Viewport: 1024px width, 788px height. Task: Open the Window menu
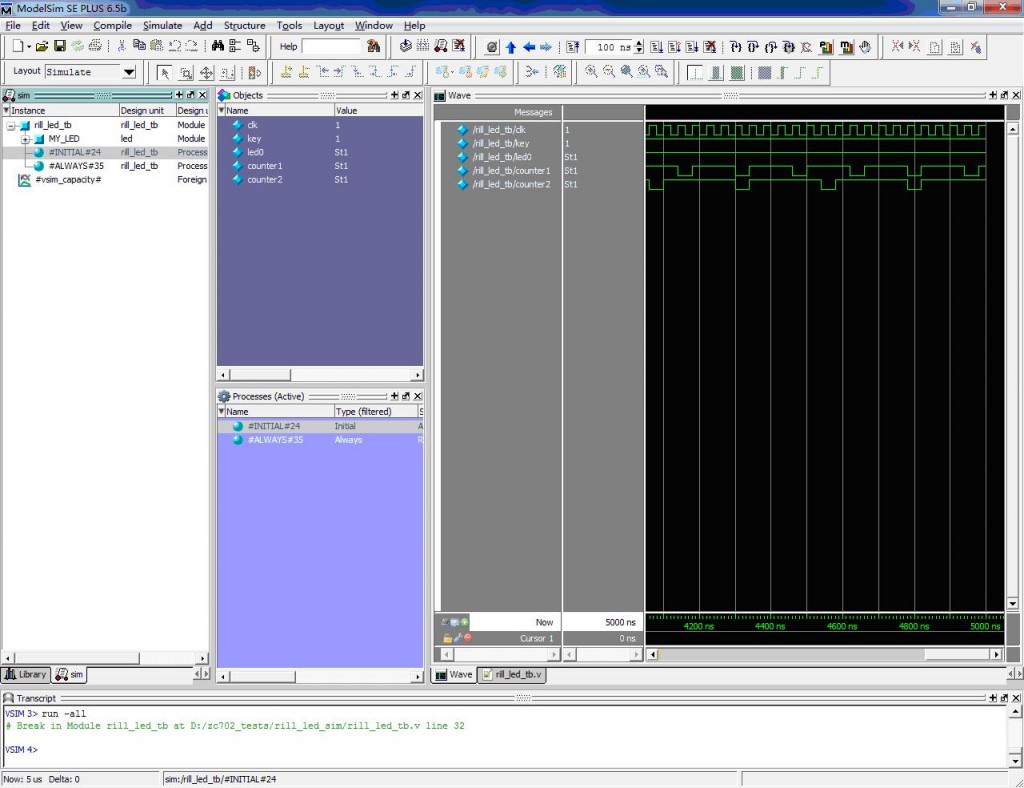coord(374,25)
